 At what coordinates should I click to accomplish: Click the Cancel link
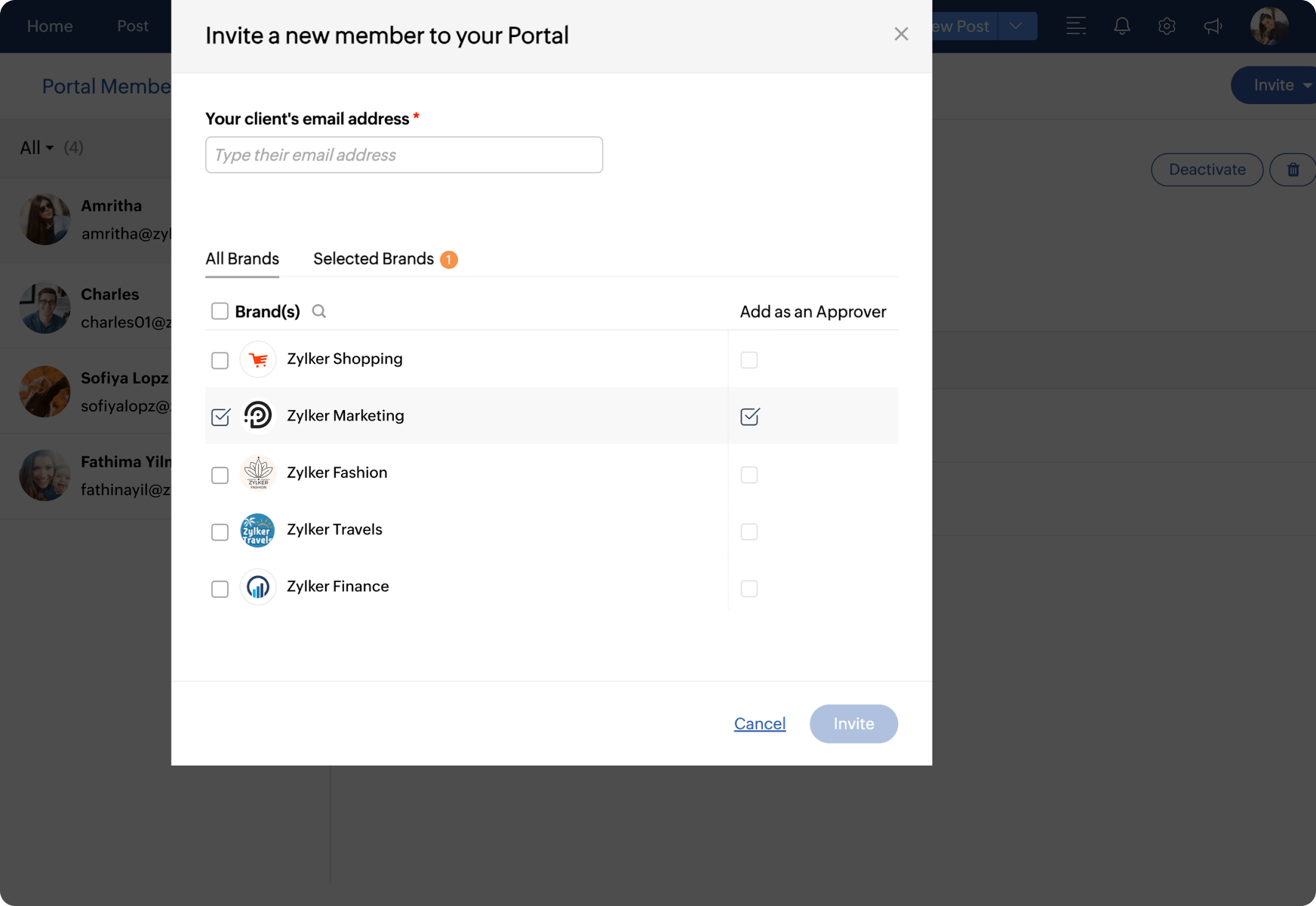click(x=760, y=723)
